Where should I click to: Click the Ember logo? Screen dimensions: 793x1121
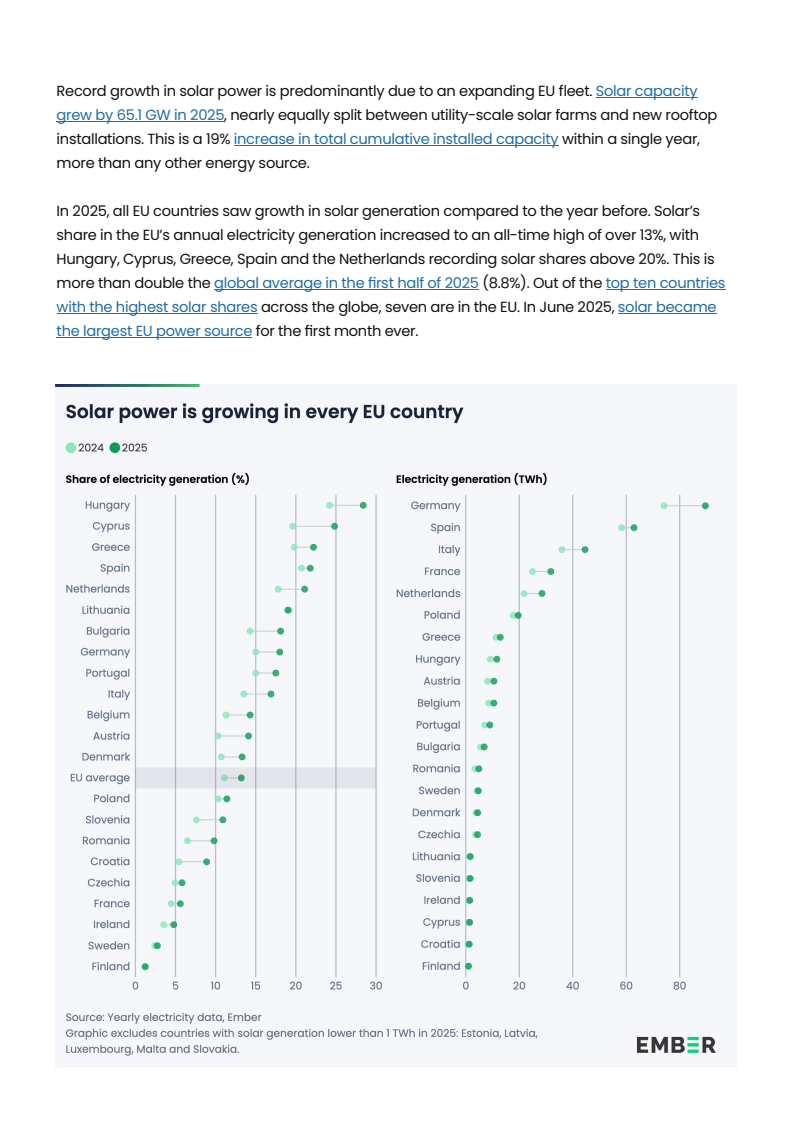(676, 1045)
